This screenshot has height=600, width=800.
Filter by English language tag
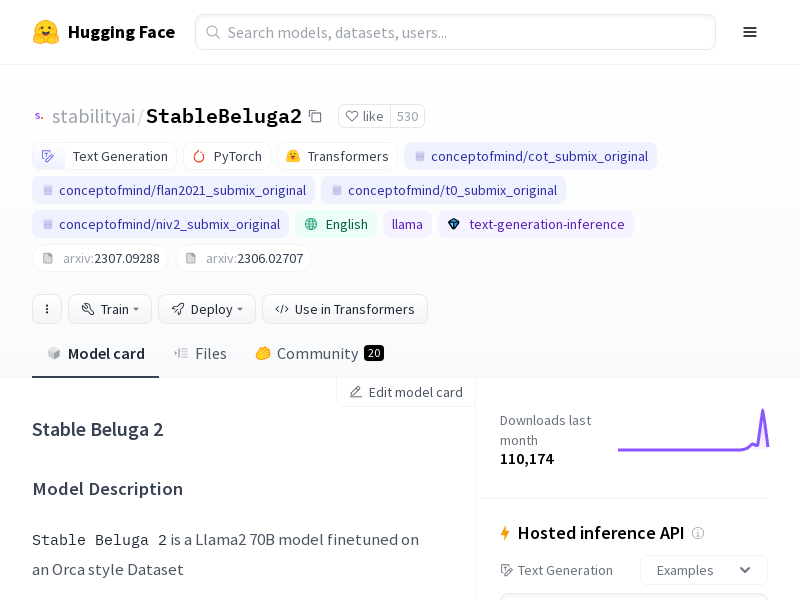click(336, 224)
